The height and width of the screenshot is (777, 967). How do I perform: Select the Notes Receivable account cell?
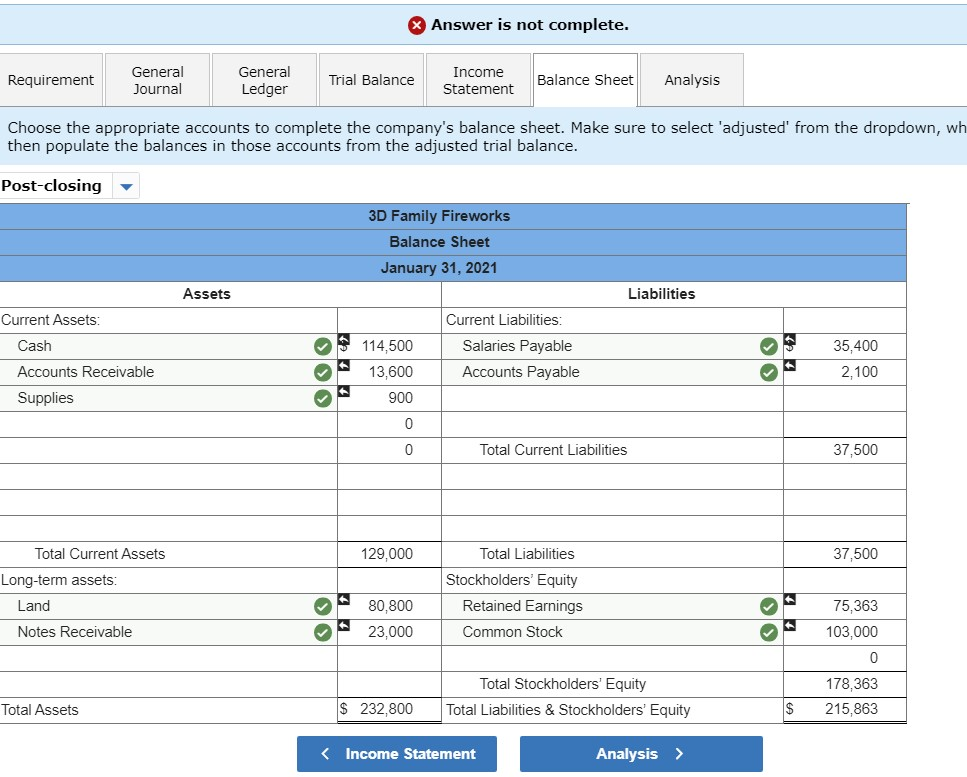point(168,633)
